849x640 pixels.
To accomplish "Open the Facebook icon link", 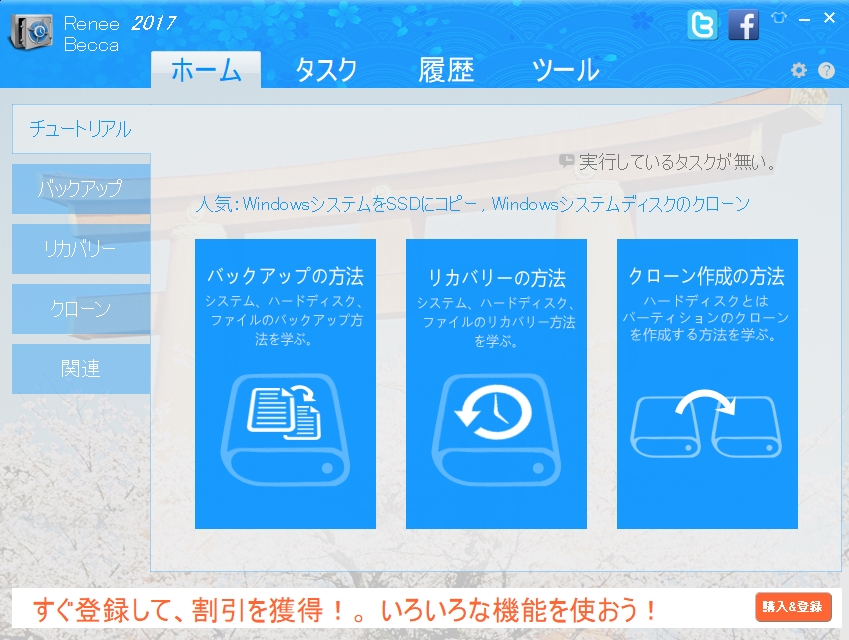I will (743, 25).
